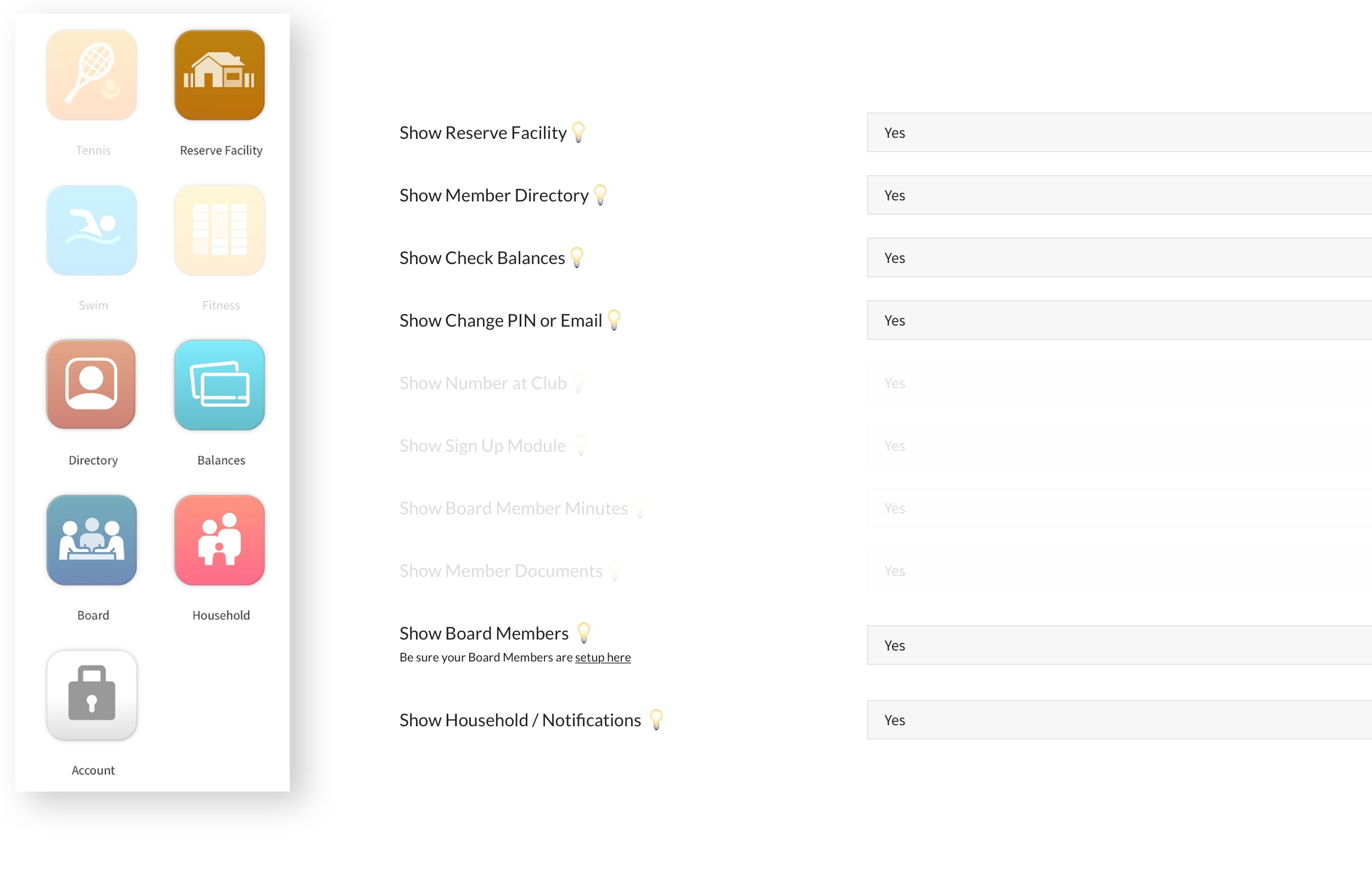Open the Reserve Facility house icon
The height and width of the screenshot is (880, 1372).
(220, 75)
